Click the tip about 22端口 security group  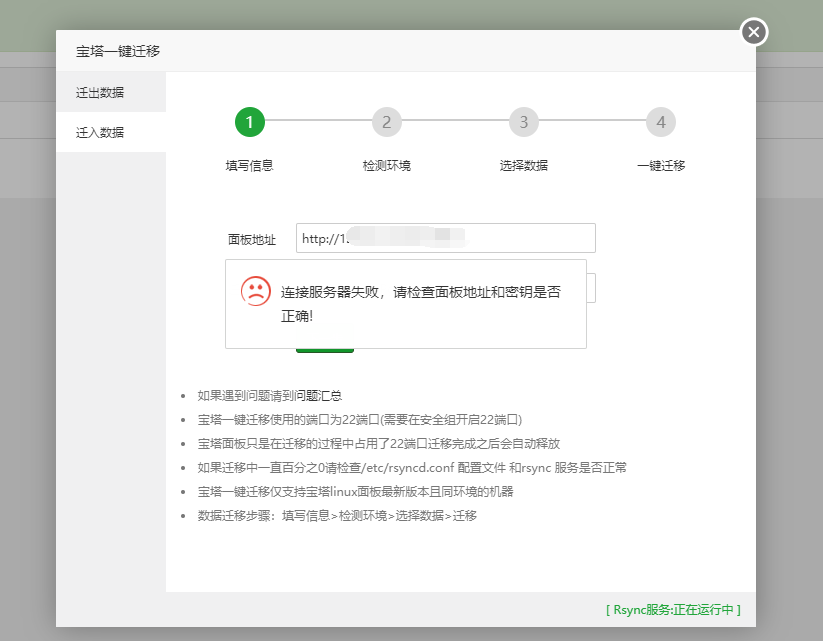click(360, 419)
